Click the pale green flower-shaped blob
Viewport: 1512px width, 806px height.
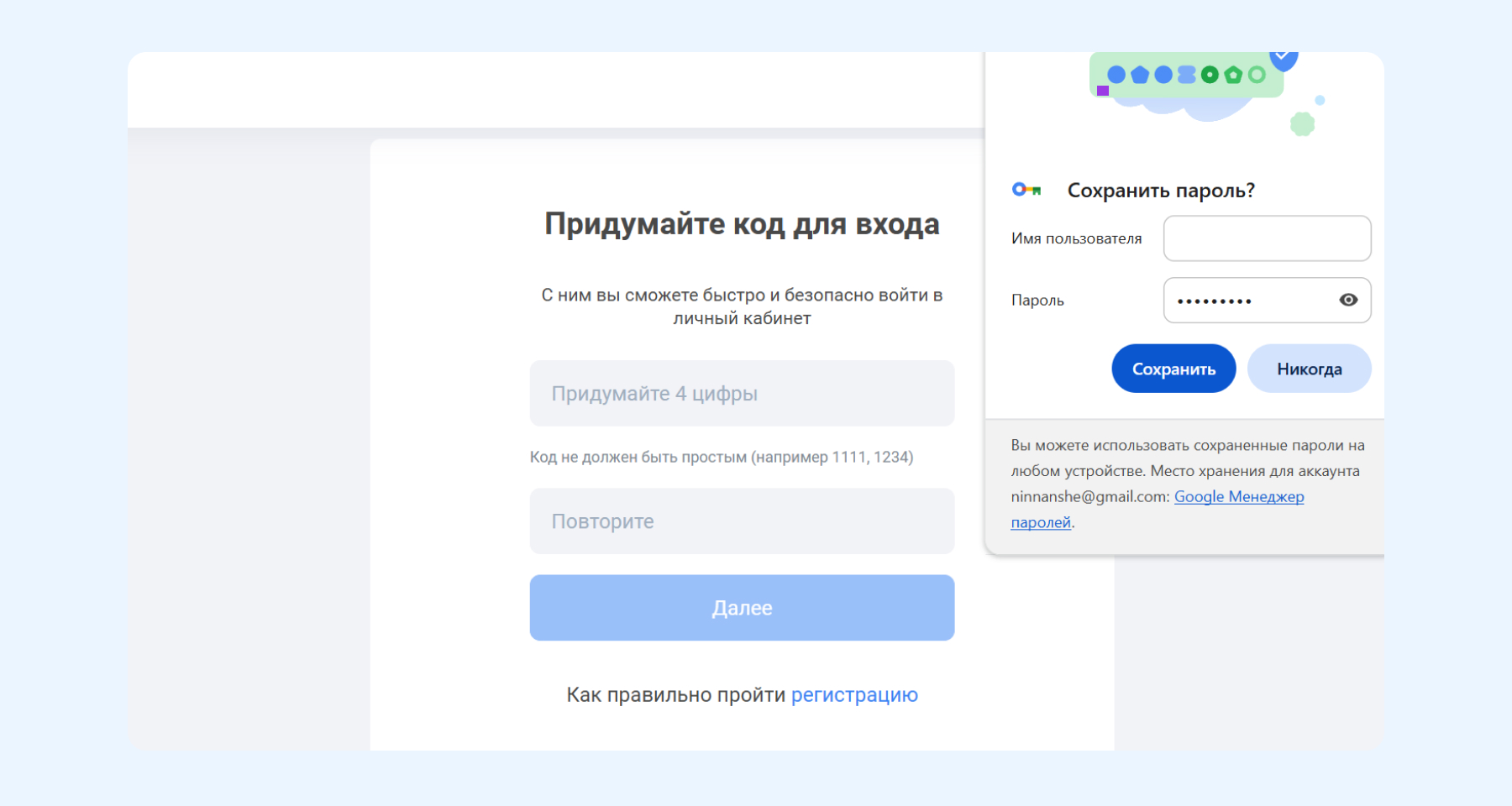[x=1302, y=124]
